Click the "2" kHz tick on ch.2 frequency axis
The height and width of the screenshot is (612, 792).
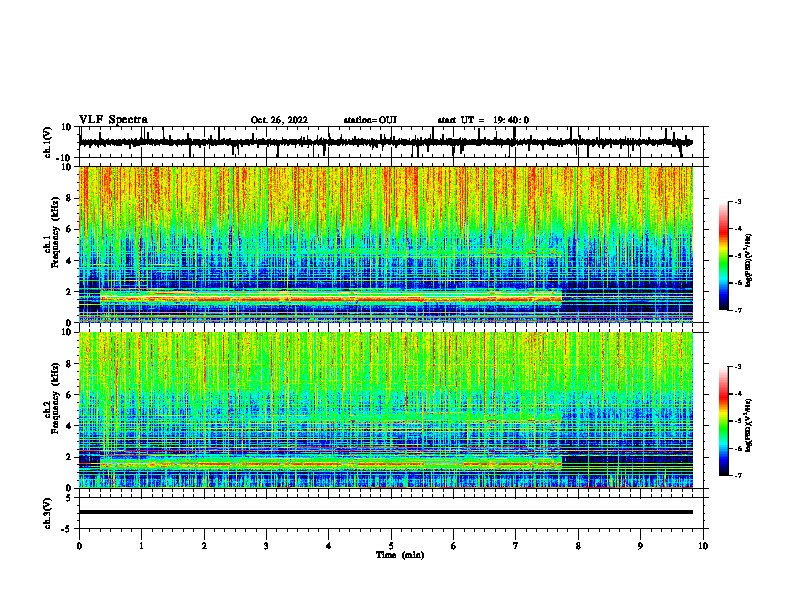click(x=69, y=457)
